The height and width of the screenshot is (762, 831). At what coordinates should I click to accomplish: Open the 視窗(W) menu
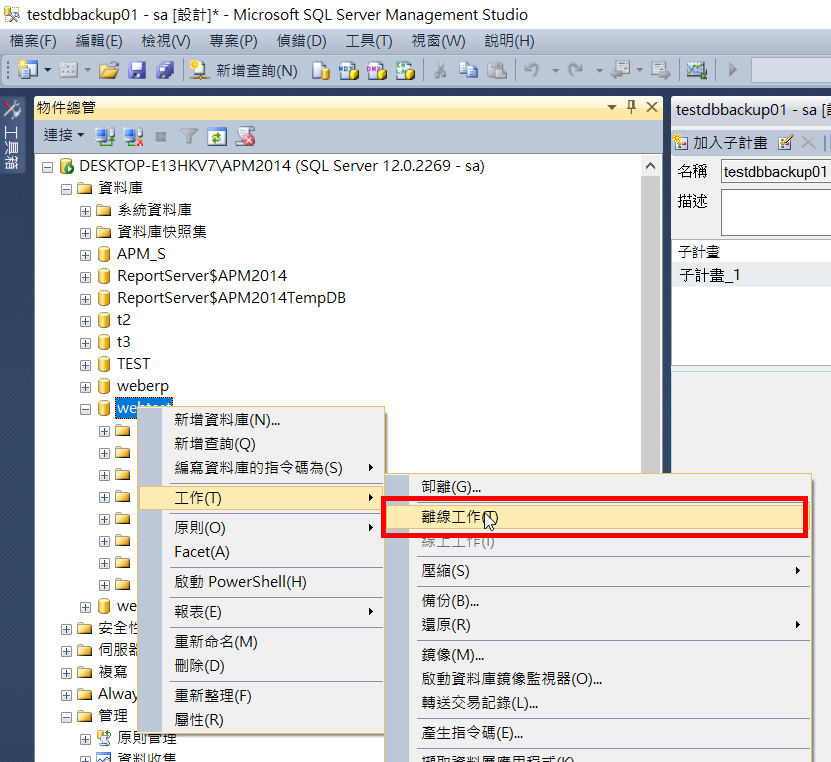click(438, 41)
